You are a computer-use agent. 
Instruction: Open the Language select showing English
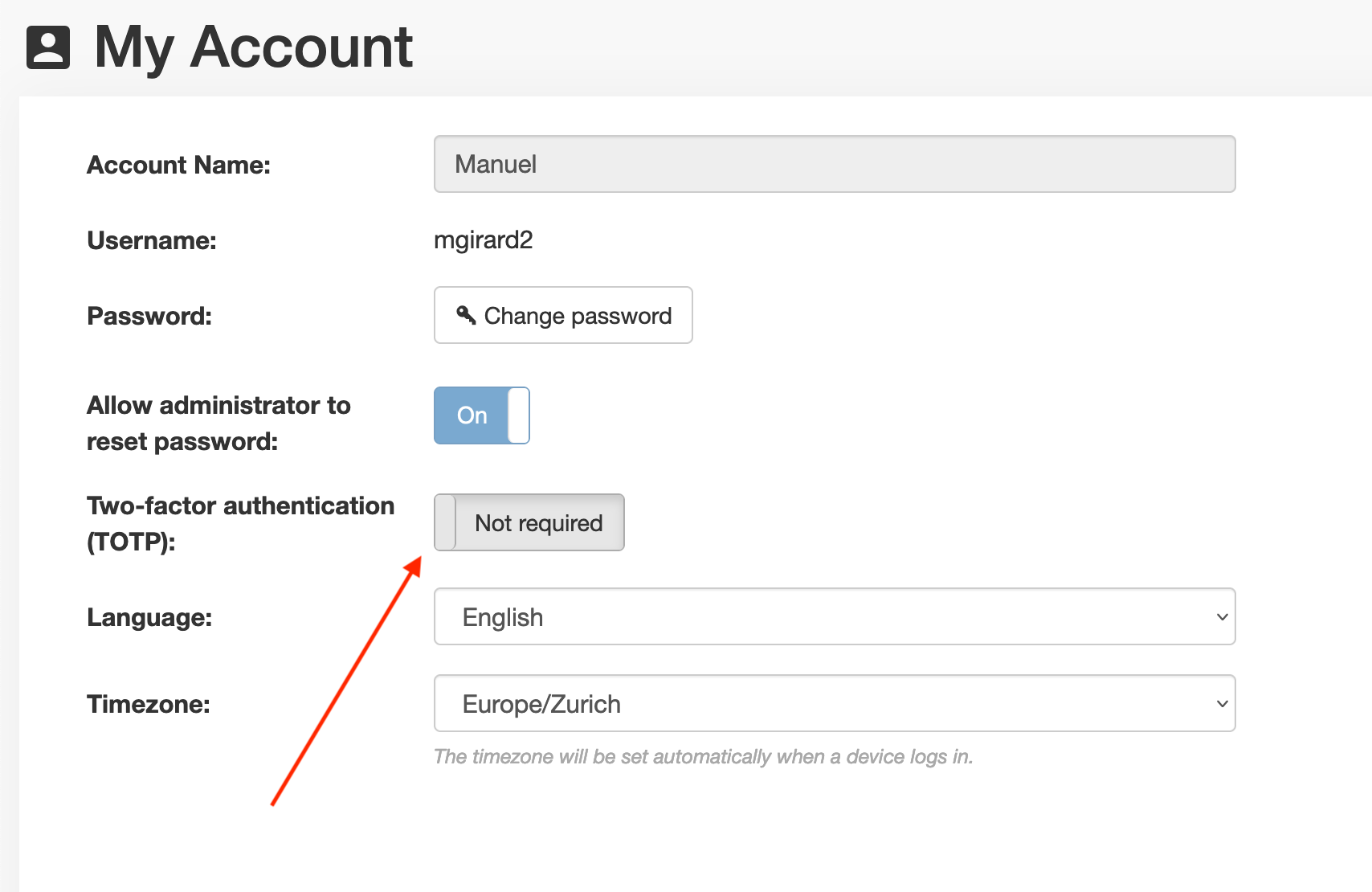(834, 617)
